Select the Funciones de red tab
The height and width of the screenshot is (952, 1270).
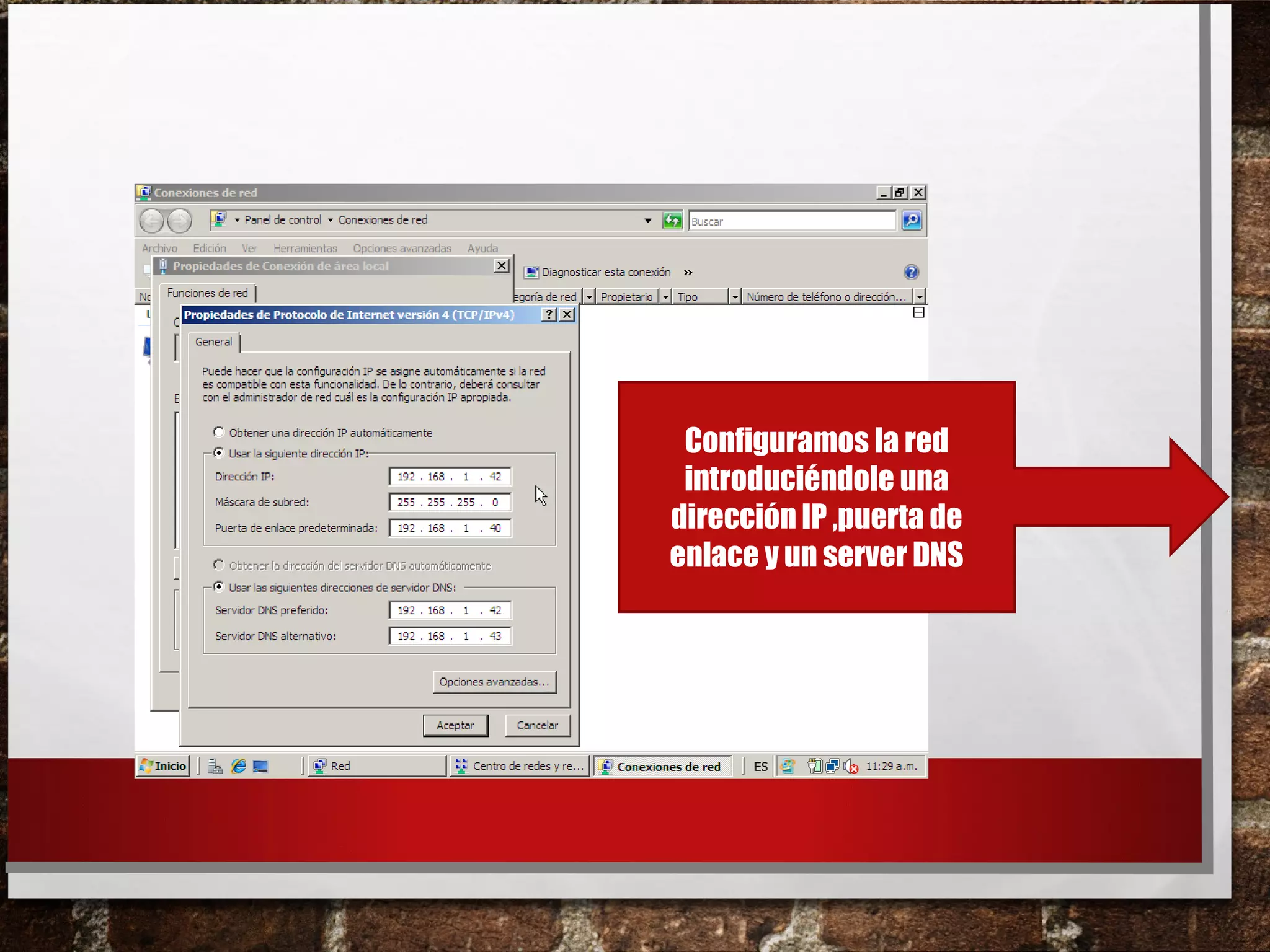point(207,293)
